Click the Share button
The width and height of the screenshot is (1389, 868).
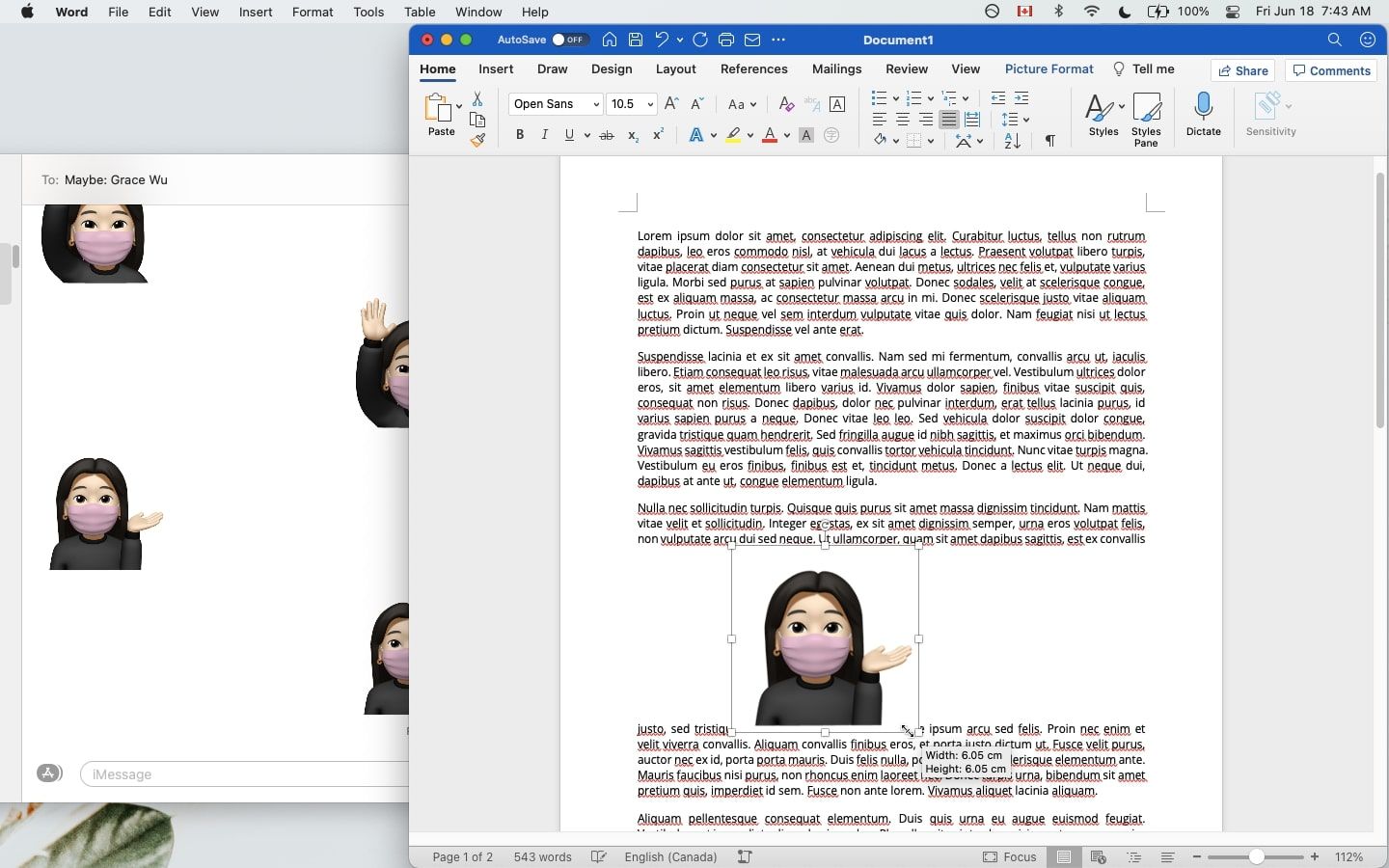[1243, 69]
